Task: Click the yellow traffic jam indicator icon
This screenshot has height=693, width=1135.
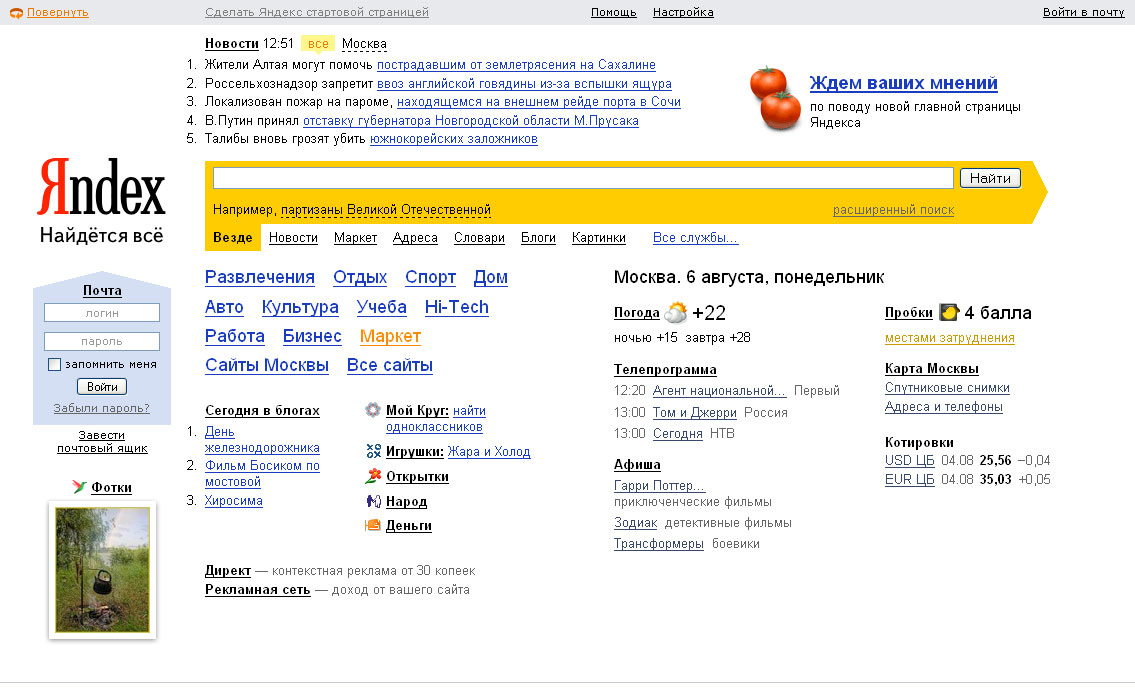Action: [948, 312]
